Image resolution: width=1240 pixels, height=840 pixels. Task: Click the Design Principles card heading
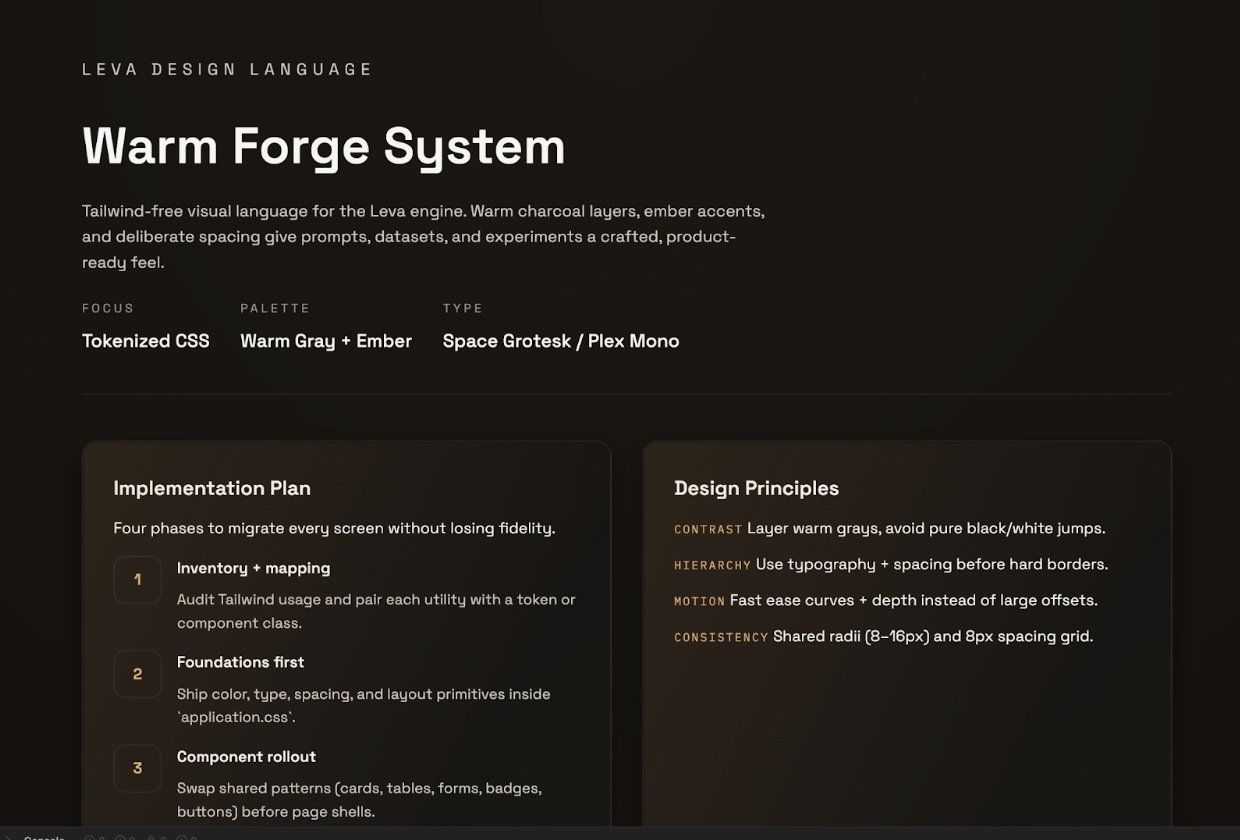tap(756, 488)
